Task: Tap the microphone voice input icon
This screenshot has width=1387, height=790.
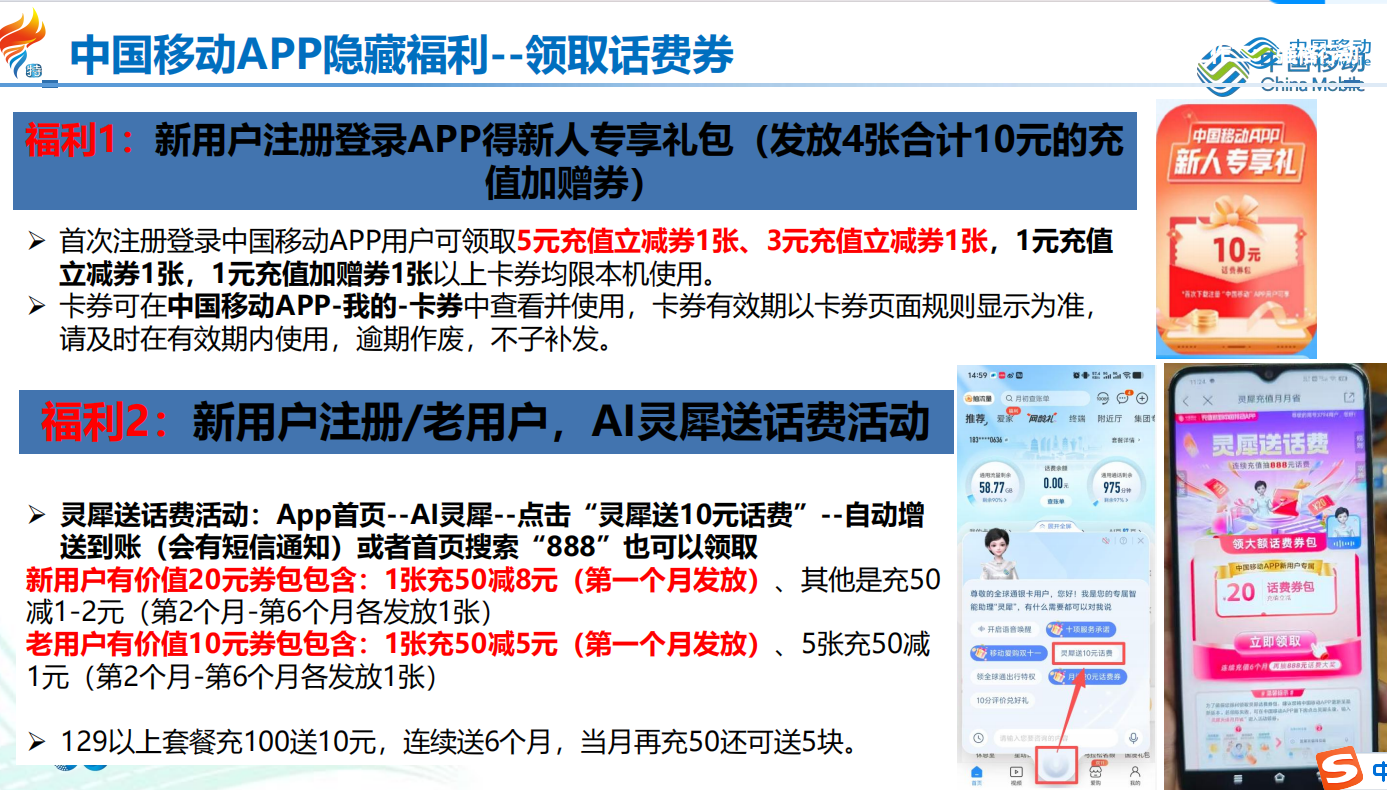Action: (1133, 737)
